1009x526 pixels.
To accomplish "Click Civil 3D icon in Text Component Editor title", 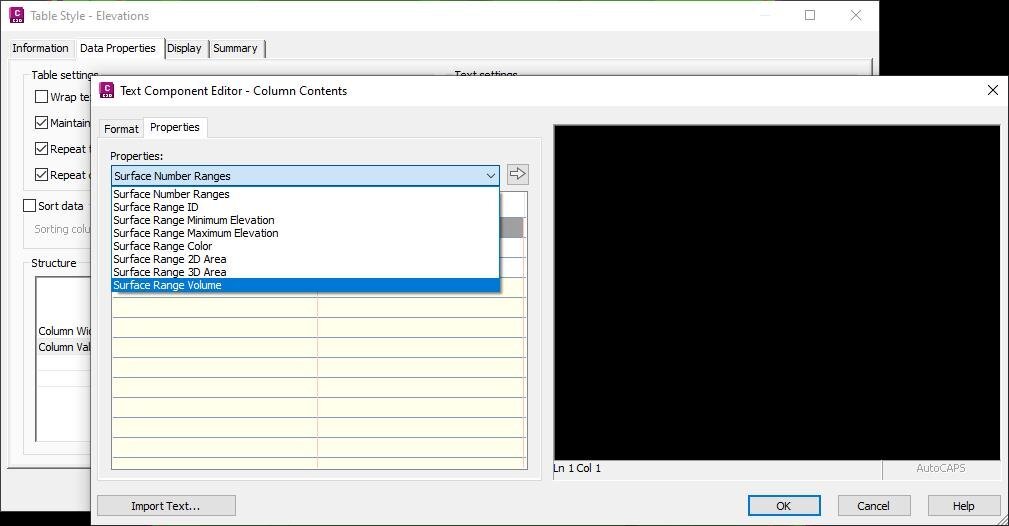I will pos(107,90).
